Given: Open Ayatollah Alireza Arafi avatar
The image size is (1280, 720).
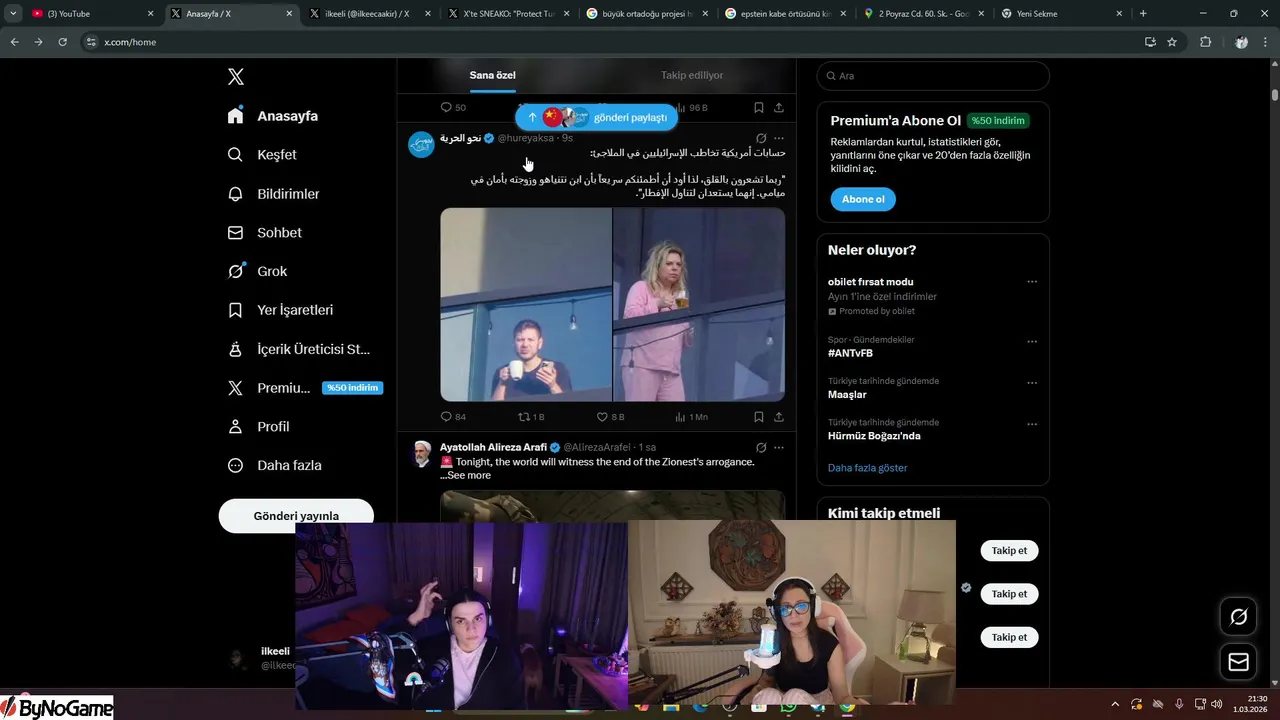Looking at the screenshot, I should click(421, 453).
